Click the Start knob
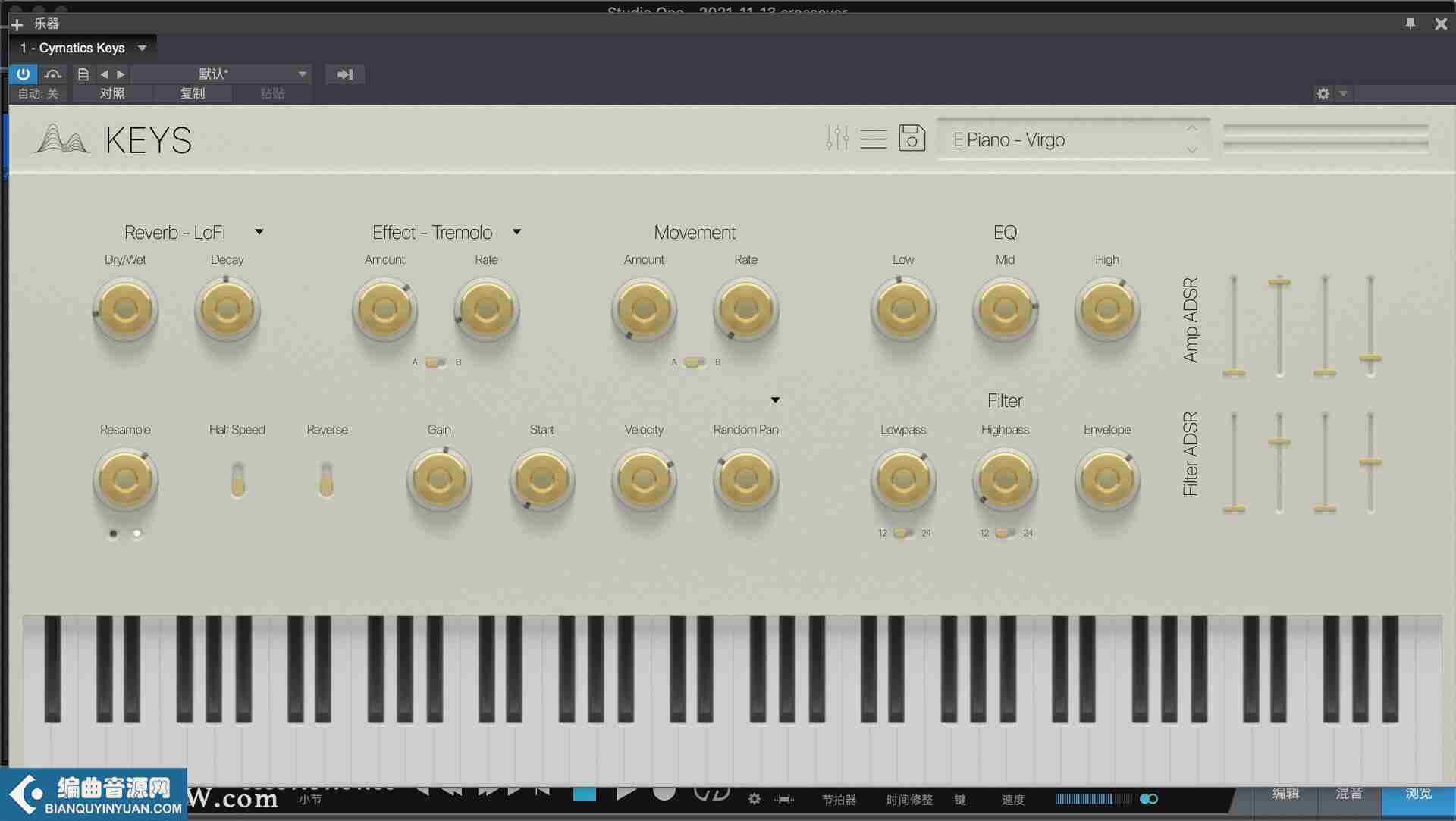Image resolution: width=1456 pixels, height=821 pixels. pyautogui.click(x=541, y=480)
